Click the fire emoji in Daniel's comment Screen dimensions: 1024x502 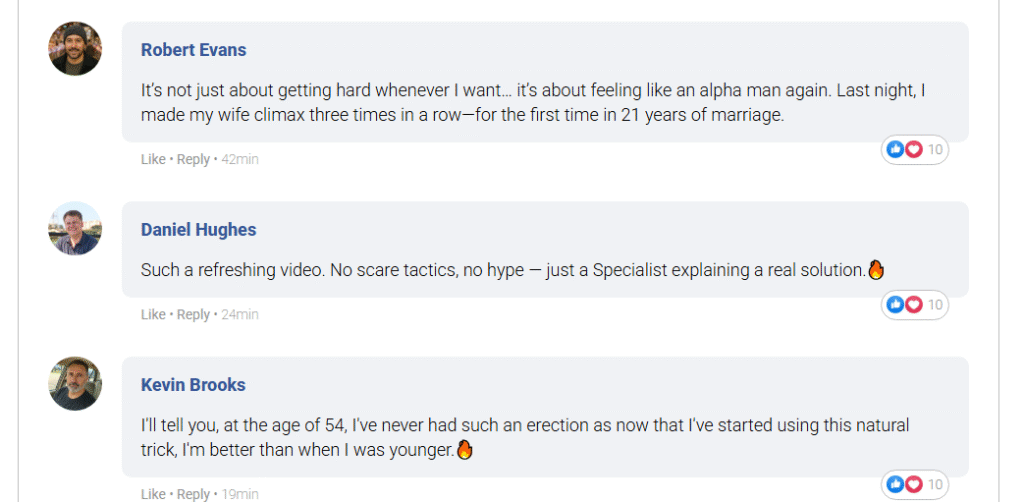877,270
